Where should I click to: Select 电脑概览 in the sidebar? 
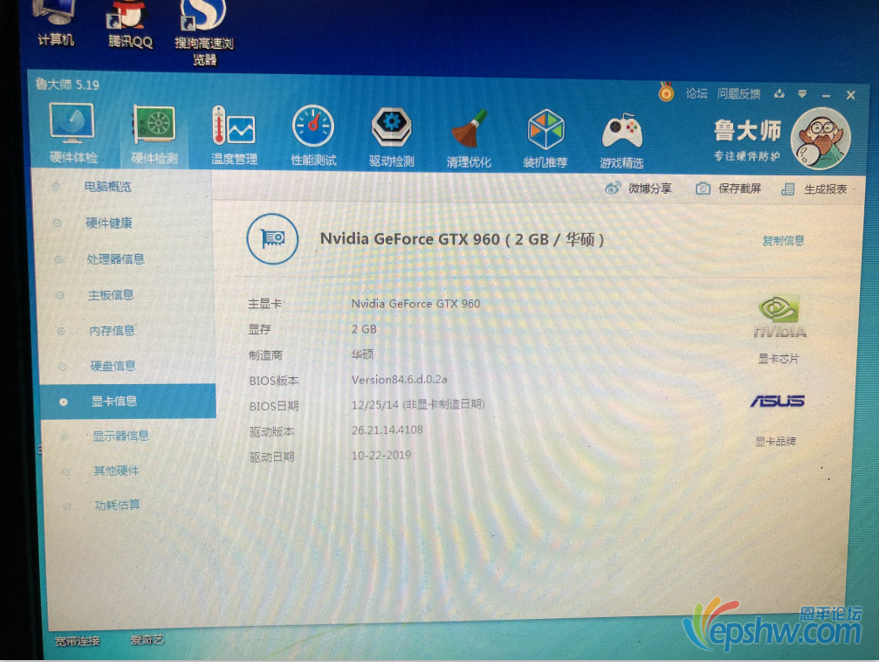pyautogui.click(x=107, y=187)
